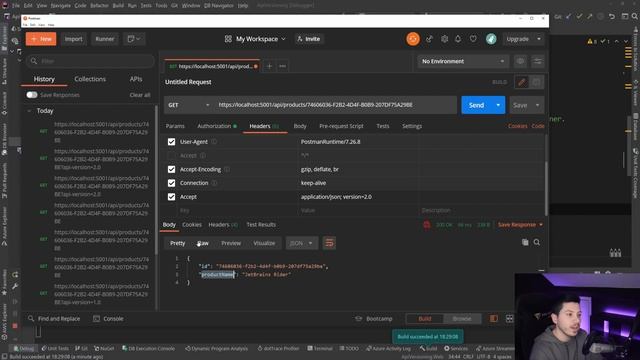The height and width of the screenshot is (360, 640).
Task: Search the response with magnifier icon
Action: coord(537,242)
